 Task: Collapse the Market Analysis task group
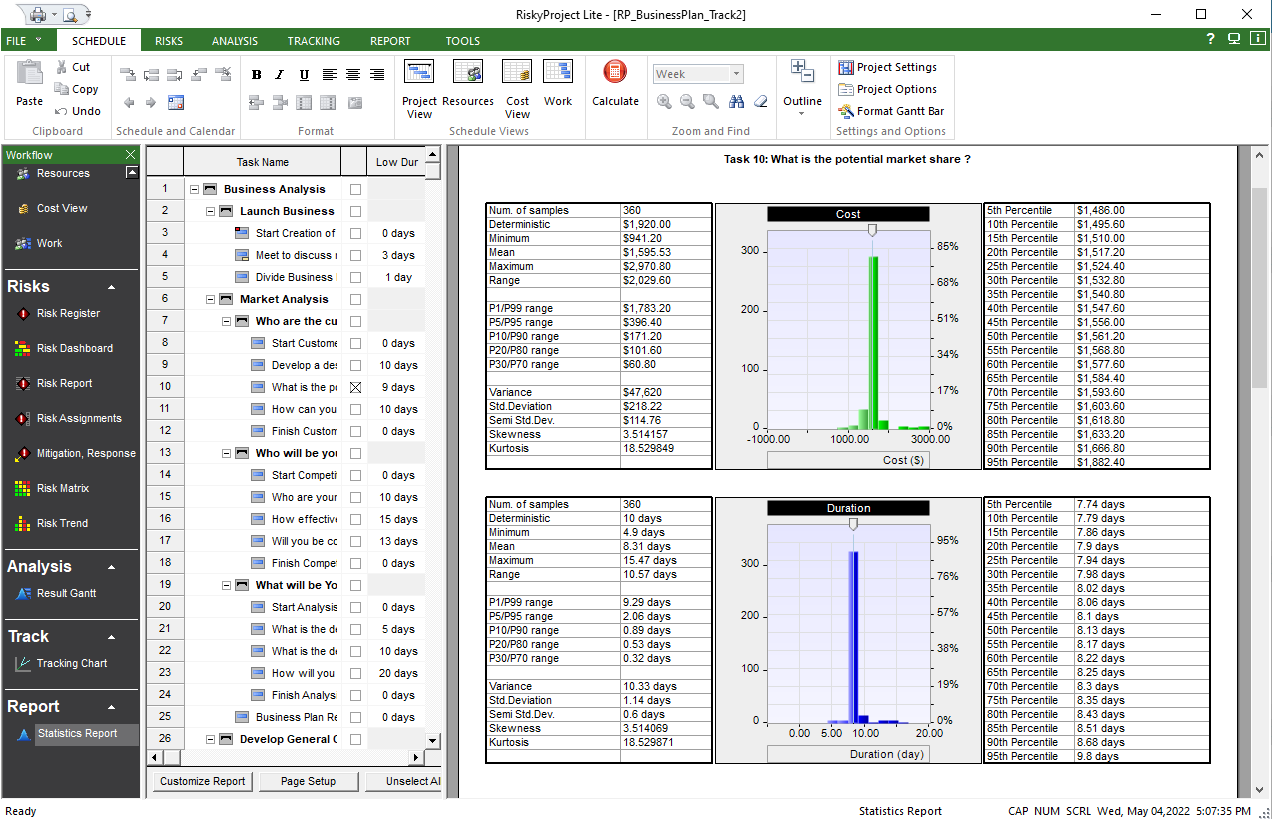tap(210, 299)
